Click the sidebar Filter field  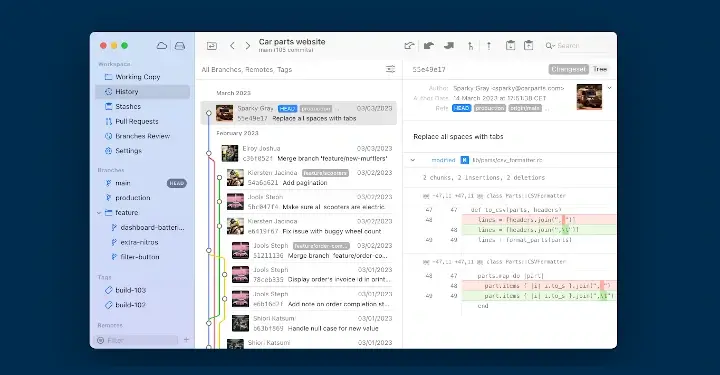(x=136, y=340)
